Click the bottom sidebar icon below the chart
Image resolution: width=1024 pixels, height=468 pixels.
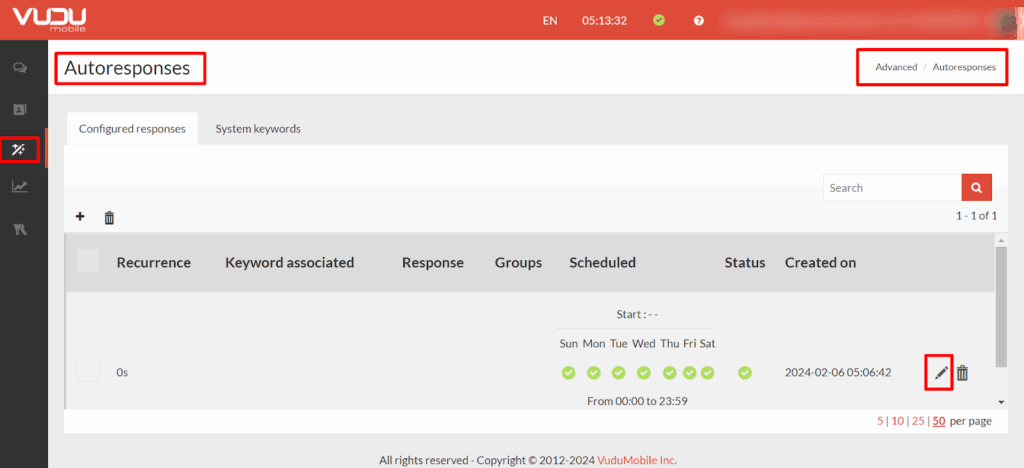(20, 229)
